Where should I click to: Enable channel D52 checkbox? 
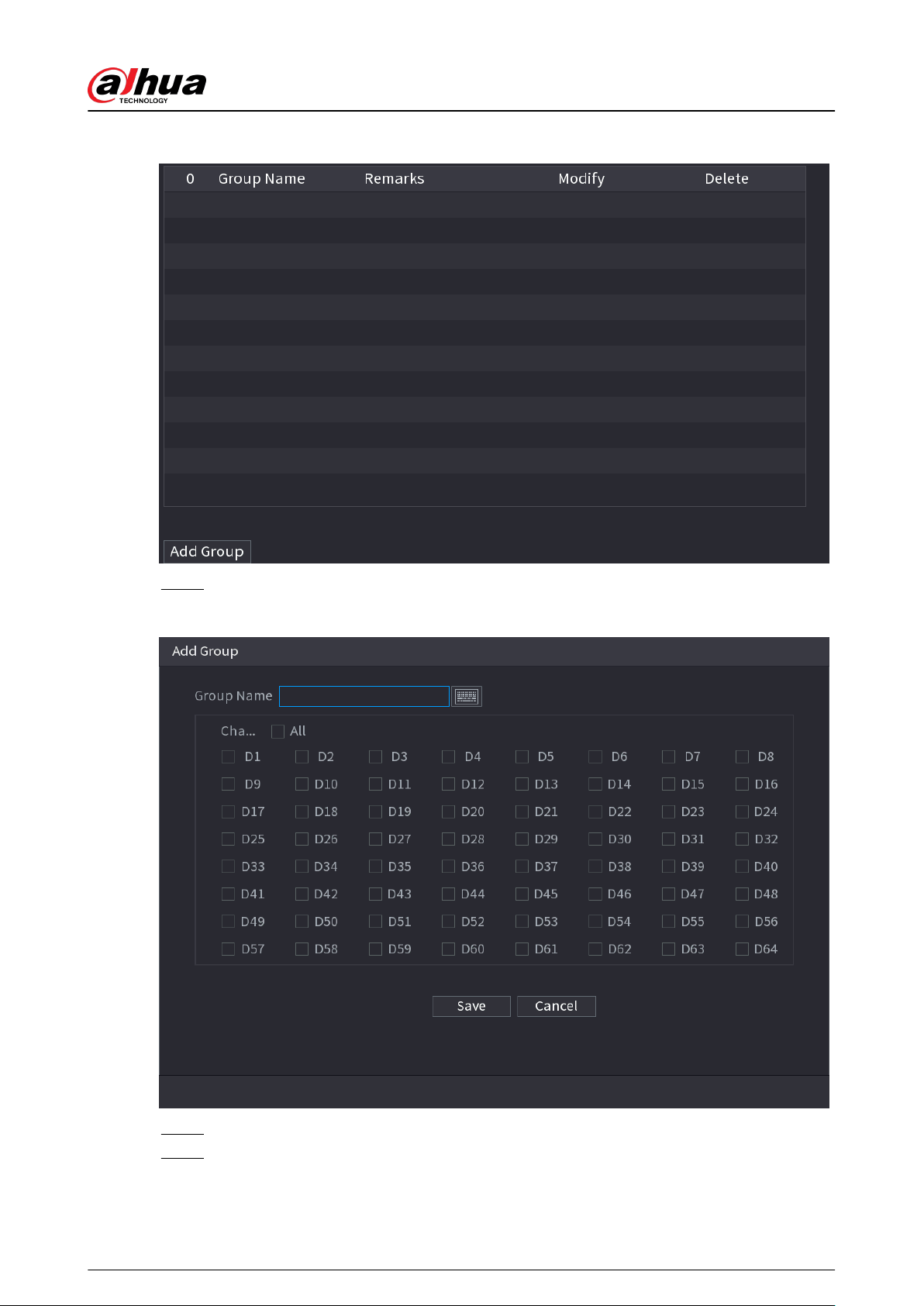coord(448,922)
